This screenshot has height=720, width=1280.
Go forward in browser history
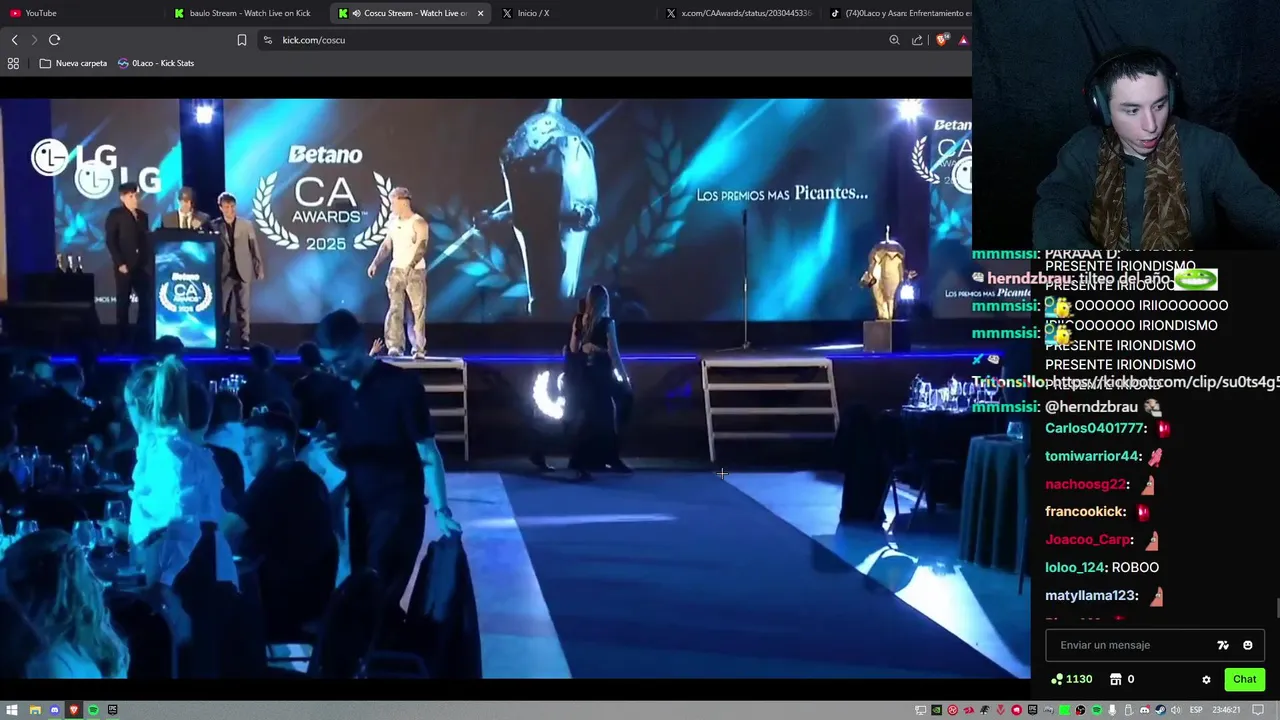(x=34, y=40)
